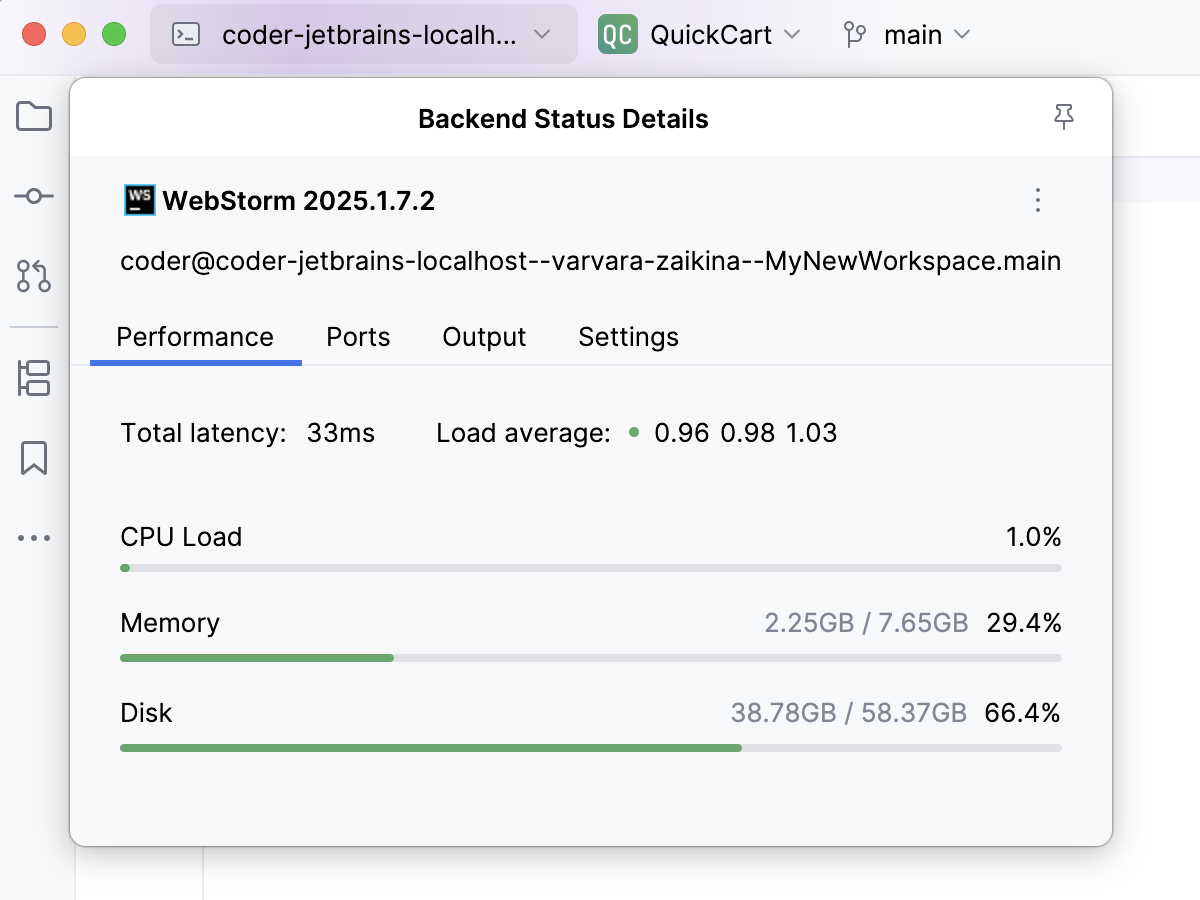The image size is (1200, 900).
Task: Click the 66.4% disk percentage
Action: click(1023, 713)
